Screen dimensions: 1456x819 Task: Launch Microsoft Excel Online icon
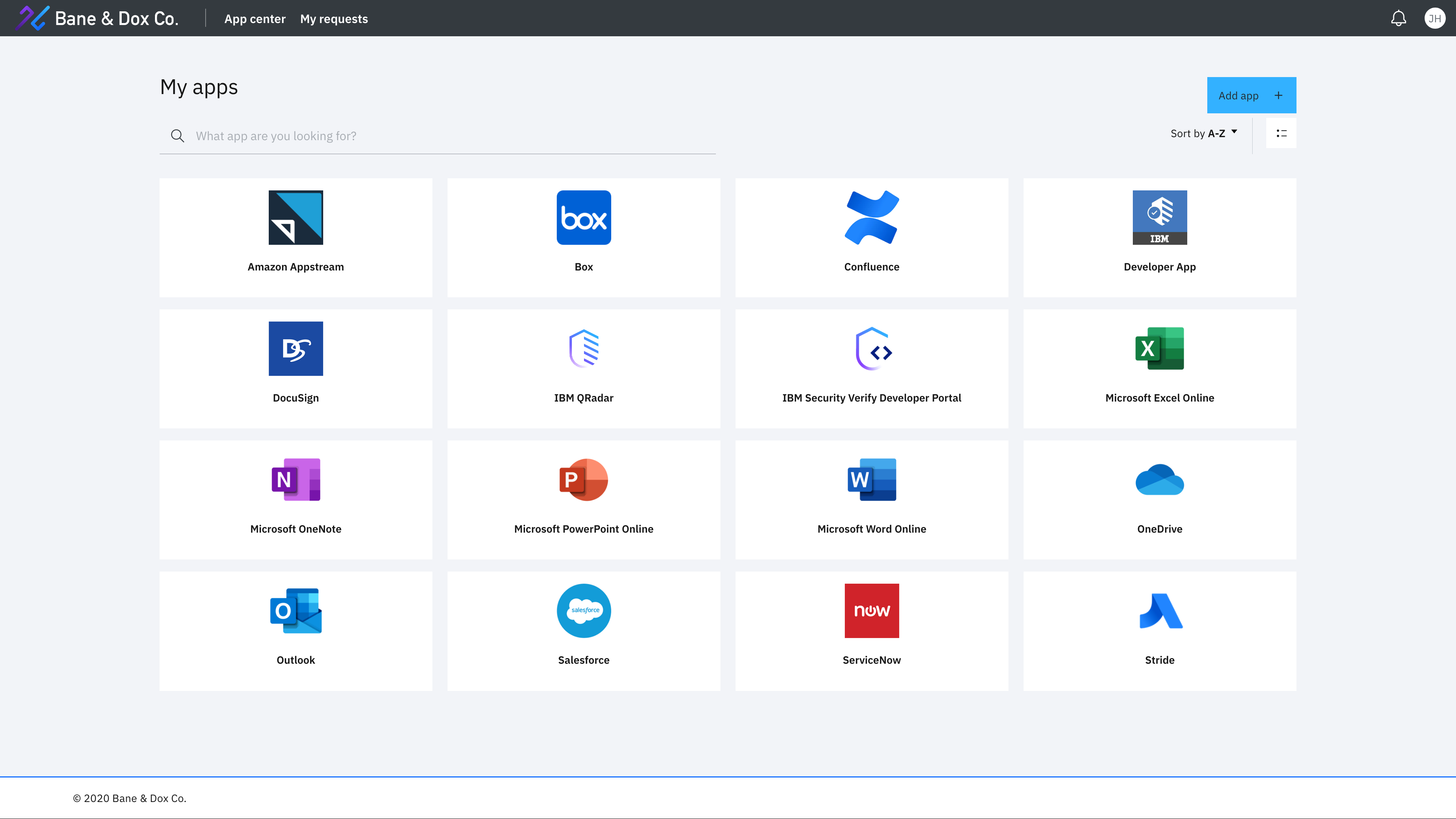(1159, 349)
